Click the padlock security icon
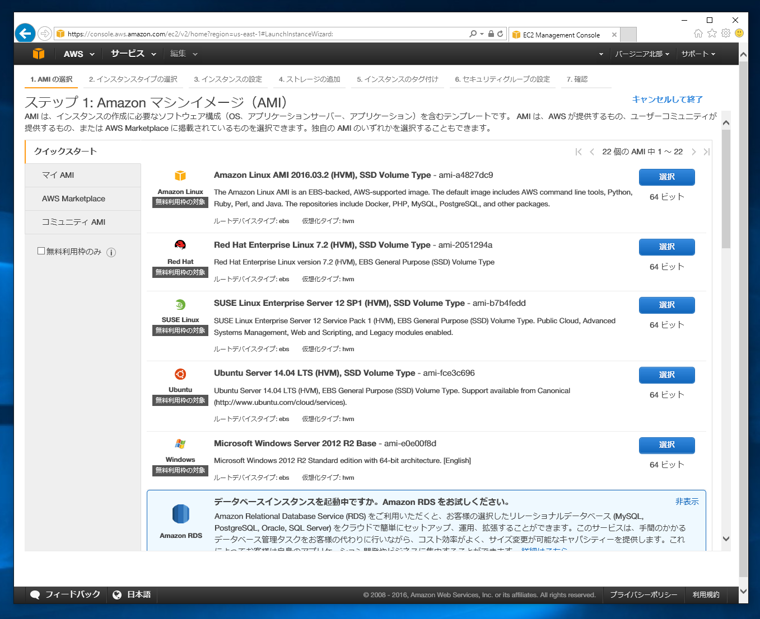Viewport: 760px width, 619px height. (491, 34)
